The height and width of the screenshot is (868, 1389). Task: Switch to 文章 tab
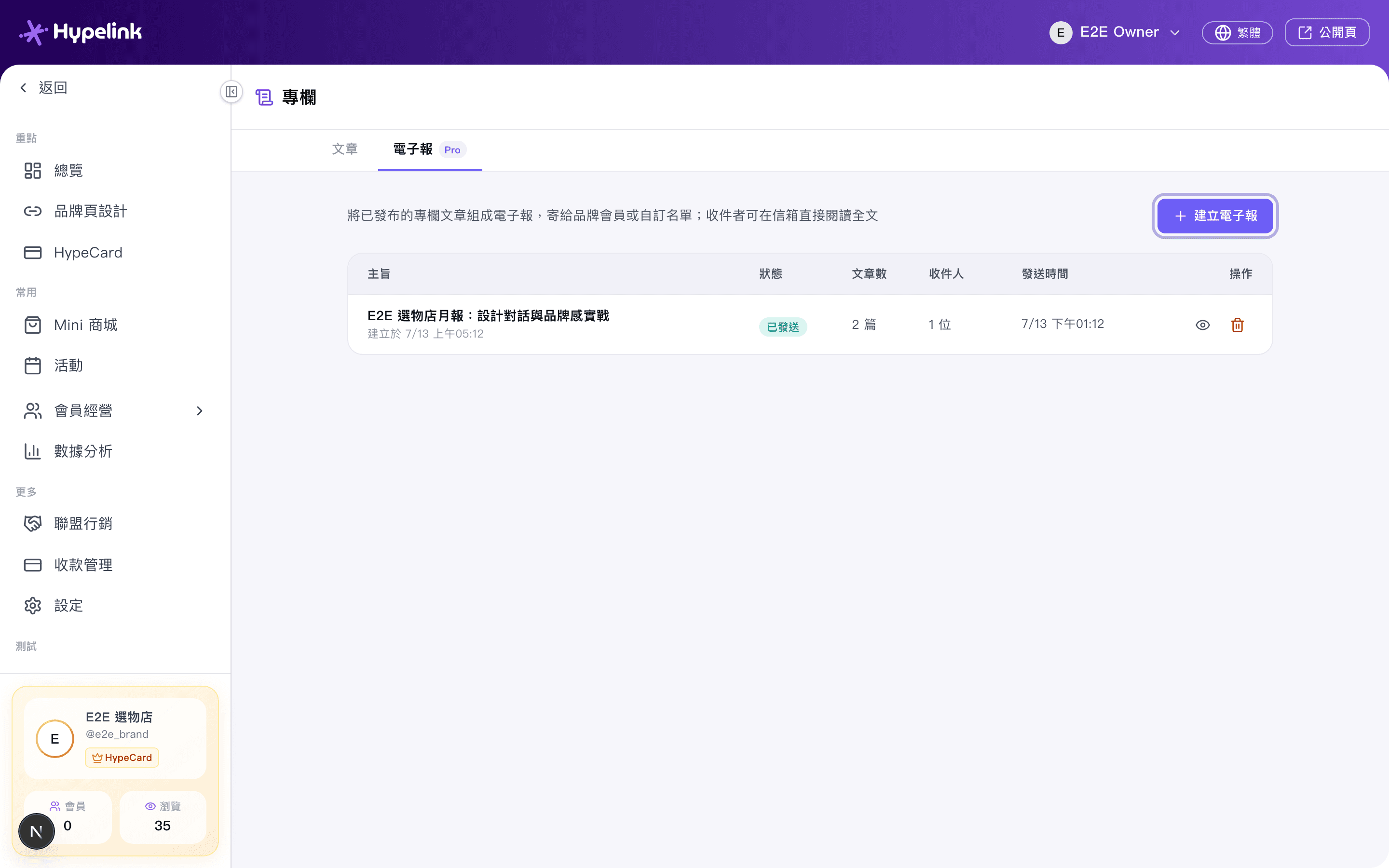[x=345, y=149]
